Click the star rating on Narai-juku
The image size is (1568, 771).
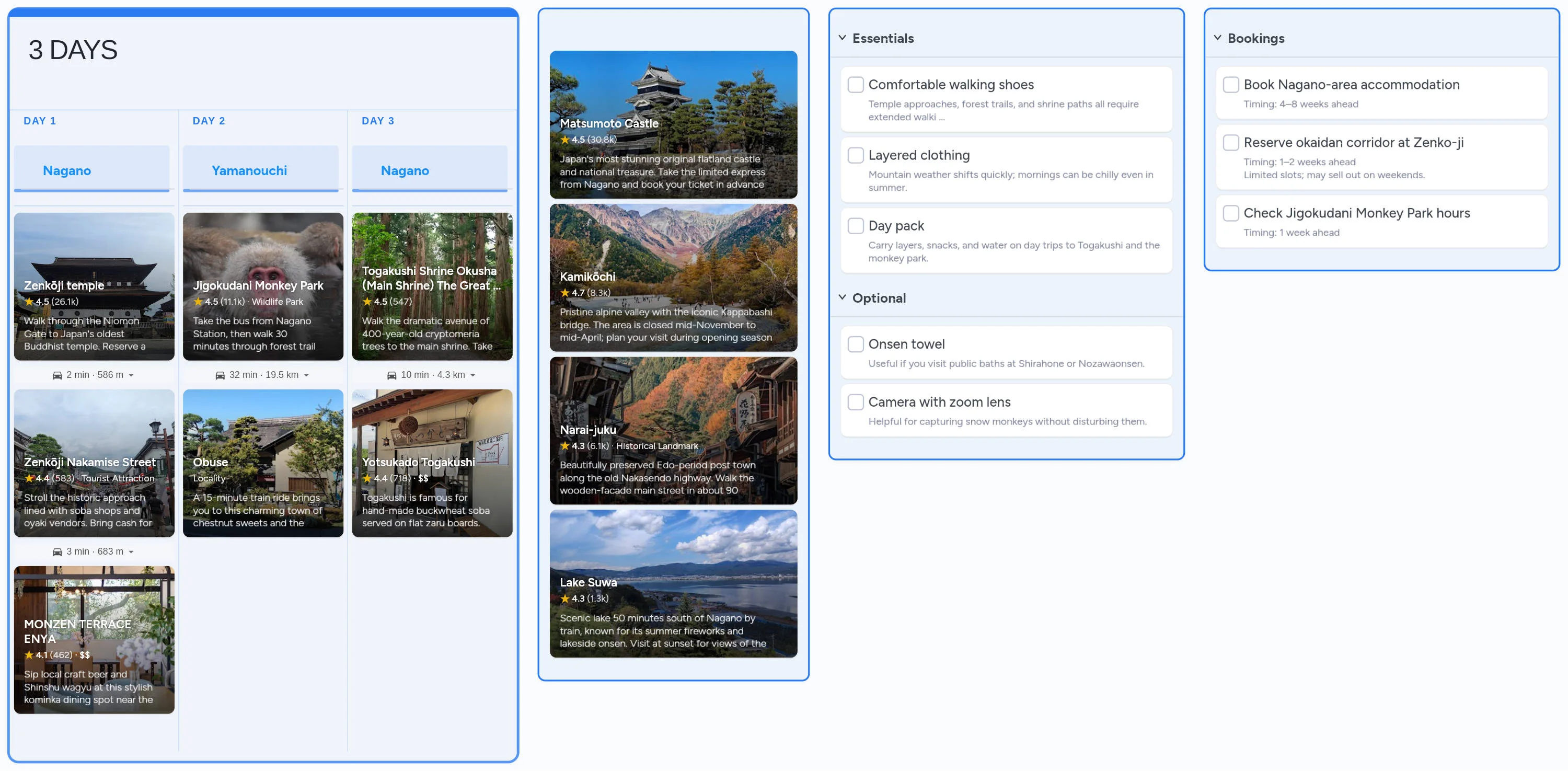(x=565, y=446)
